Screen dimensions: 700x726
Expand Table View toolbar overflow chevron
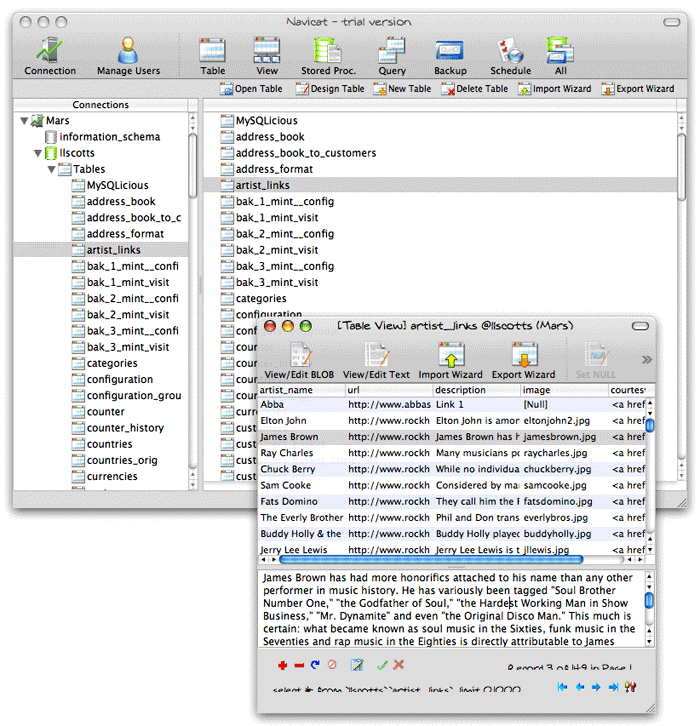[647, 359]
